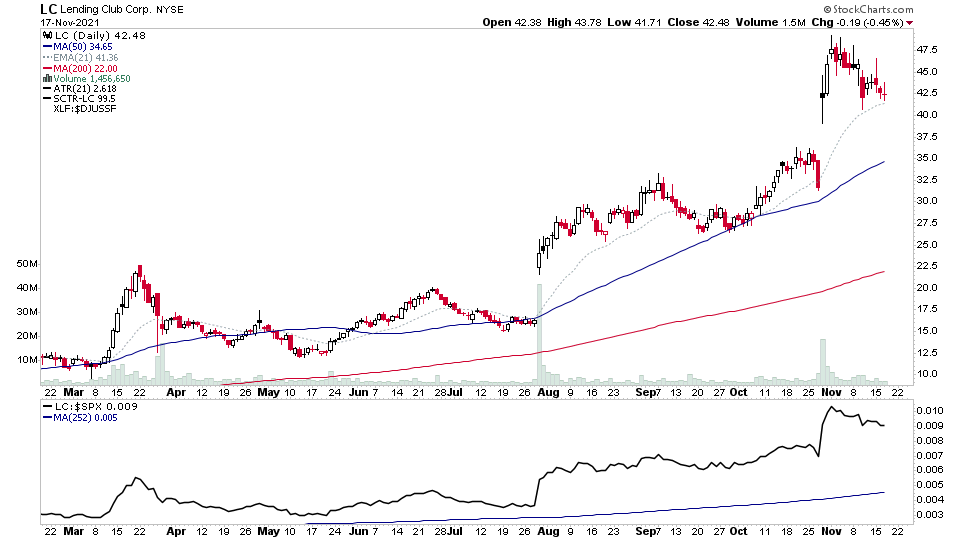Click the LC:$SPX 0.009 legend entry

(96, 407)
